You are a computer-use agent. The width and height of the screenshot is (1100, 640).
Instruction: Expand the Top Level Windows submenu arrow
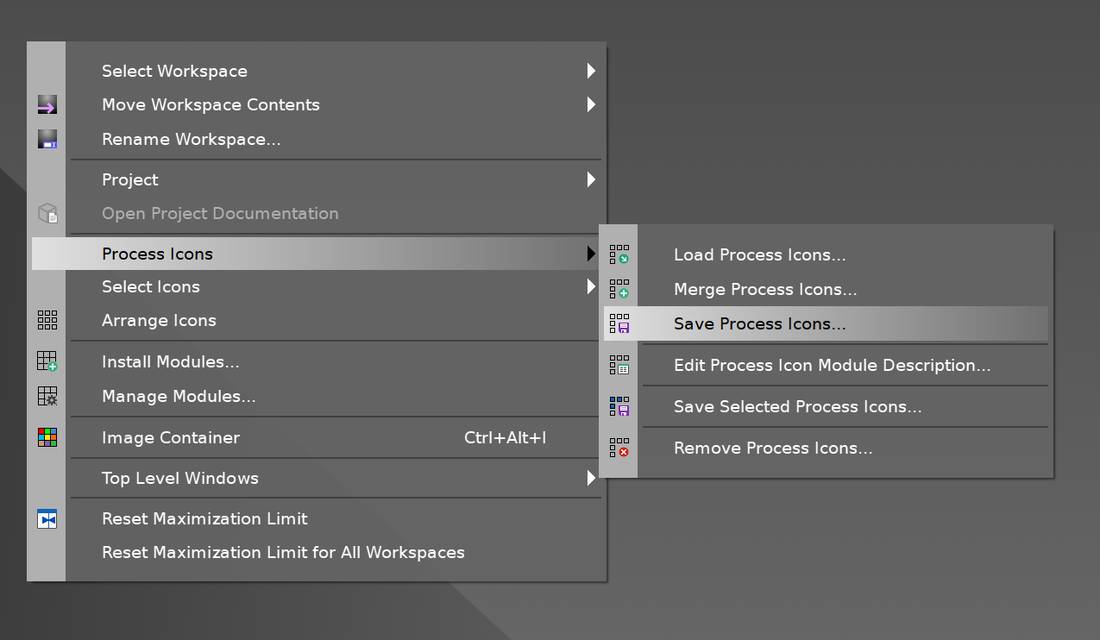coord(591,478)
